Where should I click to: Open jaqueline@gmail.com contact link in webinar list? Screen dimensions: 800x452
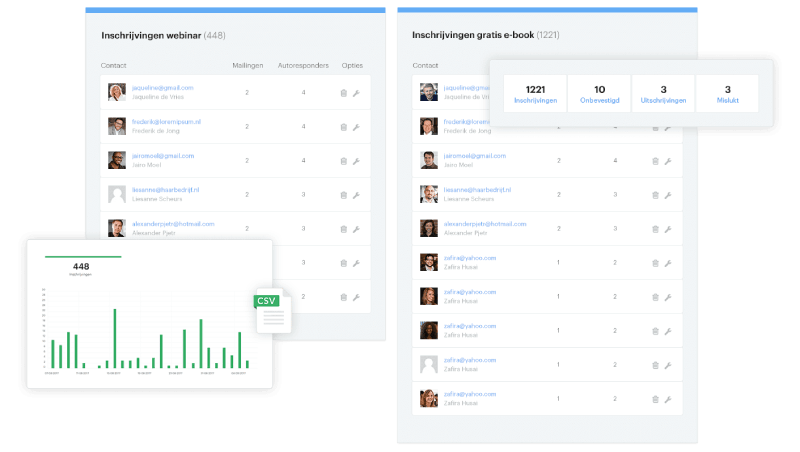(163, 88)
